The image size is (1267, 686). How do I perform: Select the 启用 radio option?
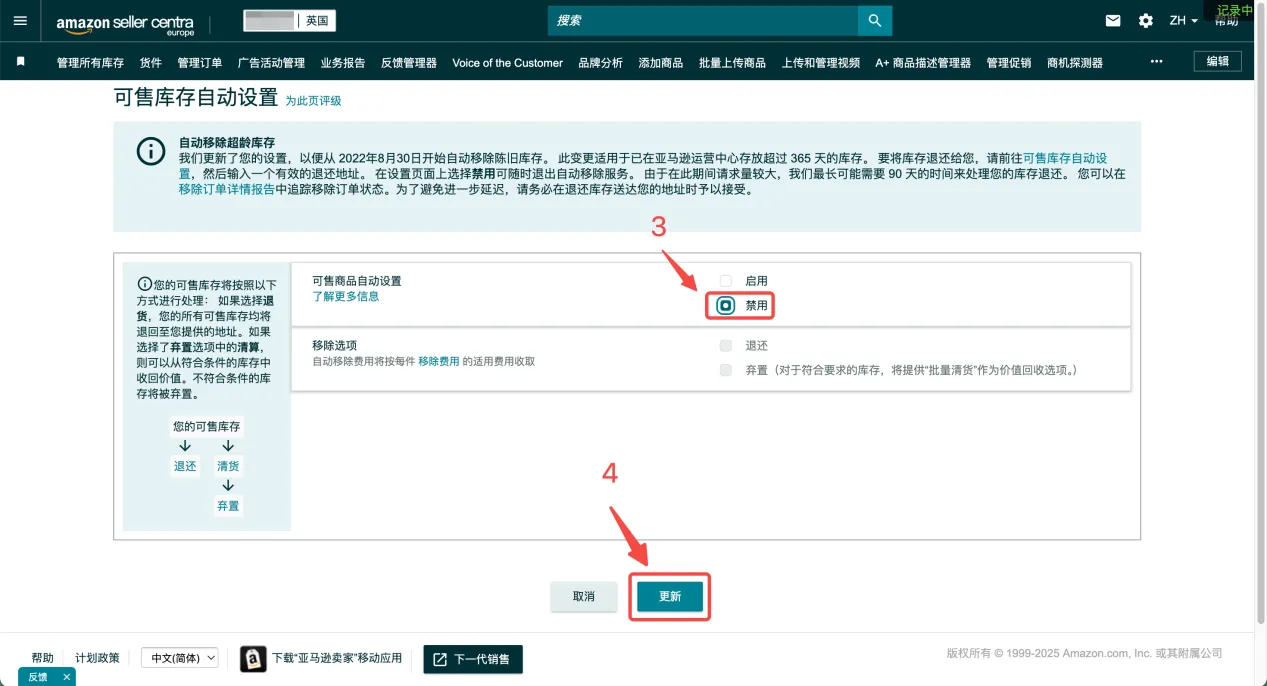(x=726, y=281)
